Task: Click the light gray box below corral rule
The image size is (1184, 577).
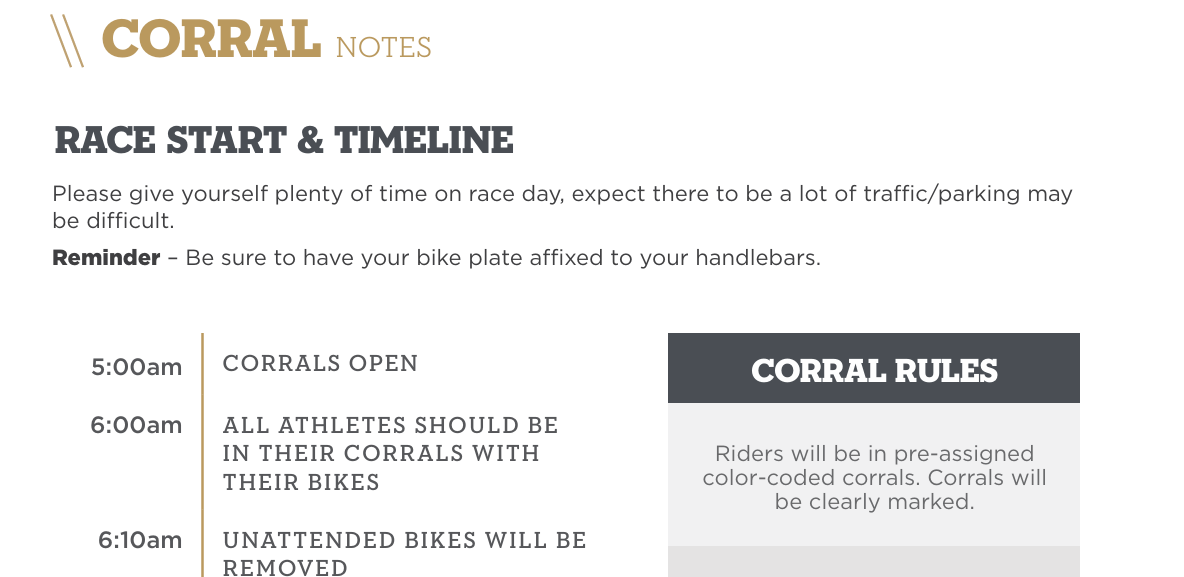Action: (874, 561)
